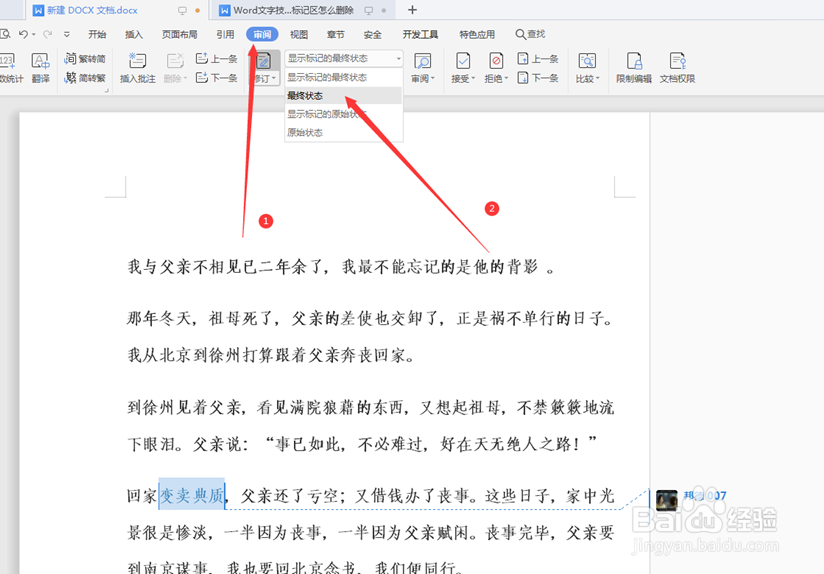Click the line starting 景很是惨淡
This screenshot has width=824, height=574.
point(370,532)
